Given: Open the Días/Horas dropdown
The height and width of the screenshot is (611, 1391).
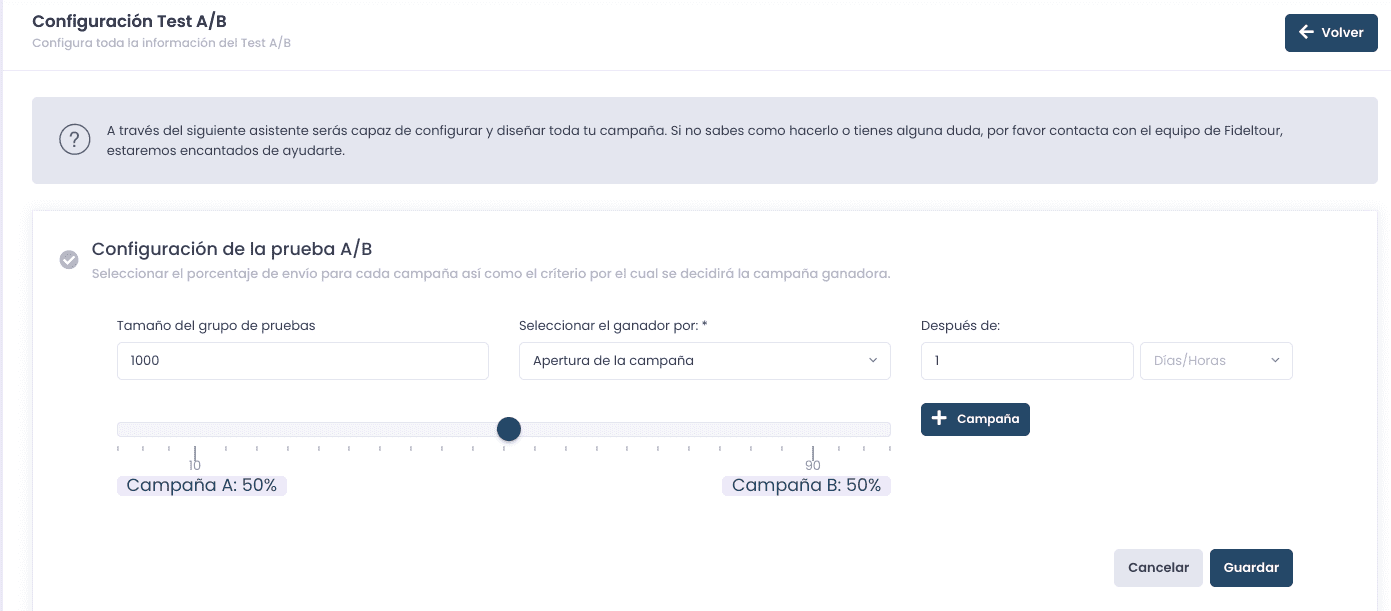Looking at the screenshot, I should click(x=1216, y=361).
